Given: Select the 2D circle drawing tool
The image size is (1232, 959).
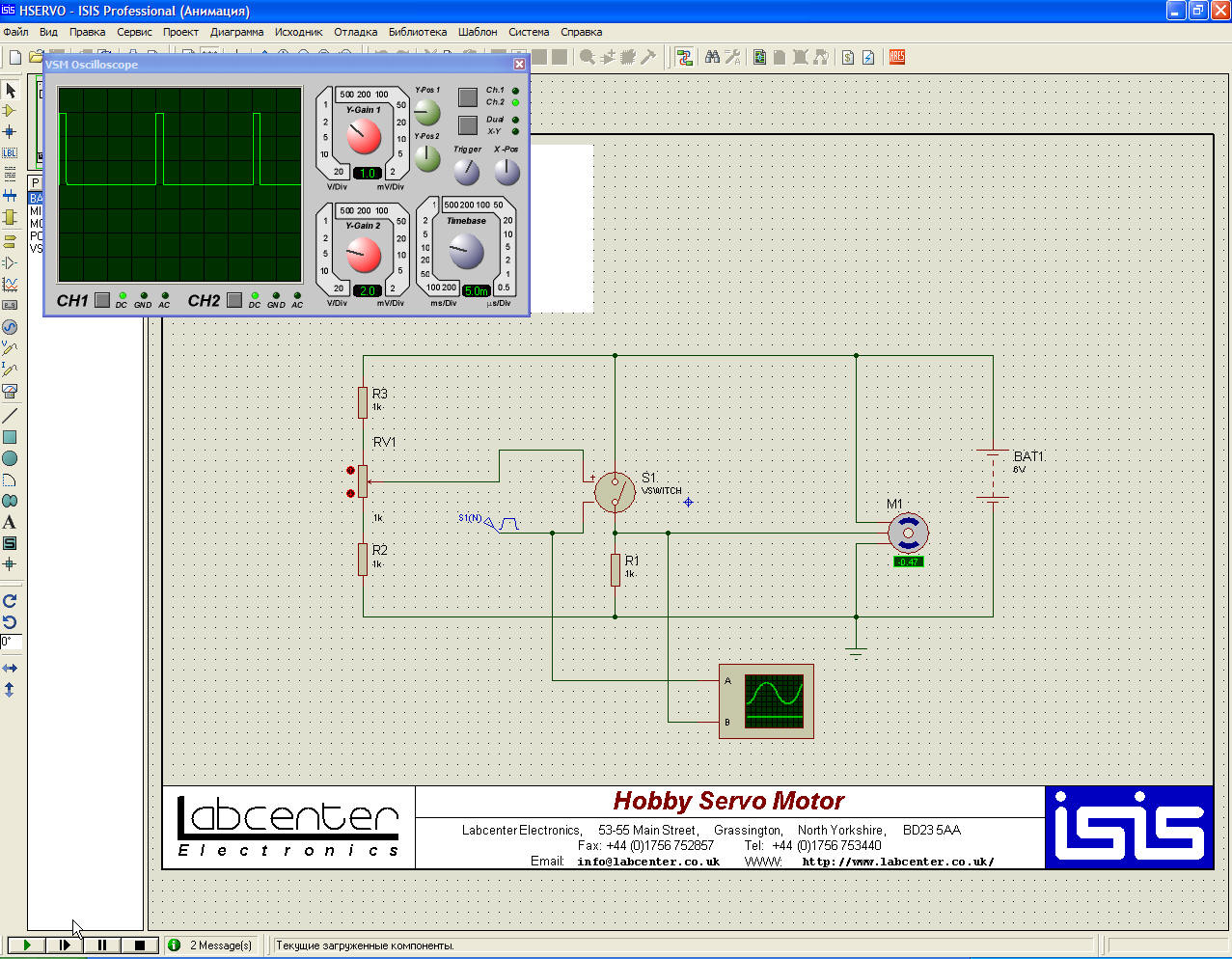Looking at the screenshot, I should point(10,458).
